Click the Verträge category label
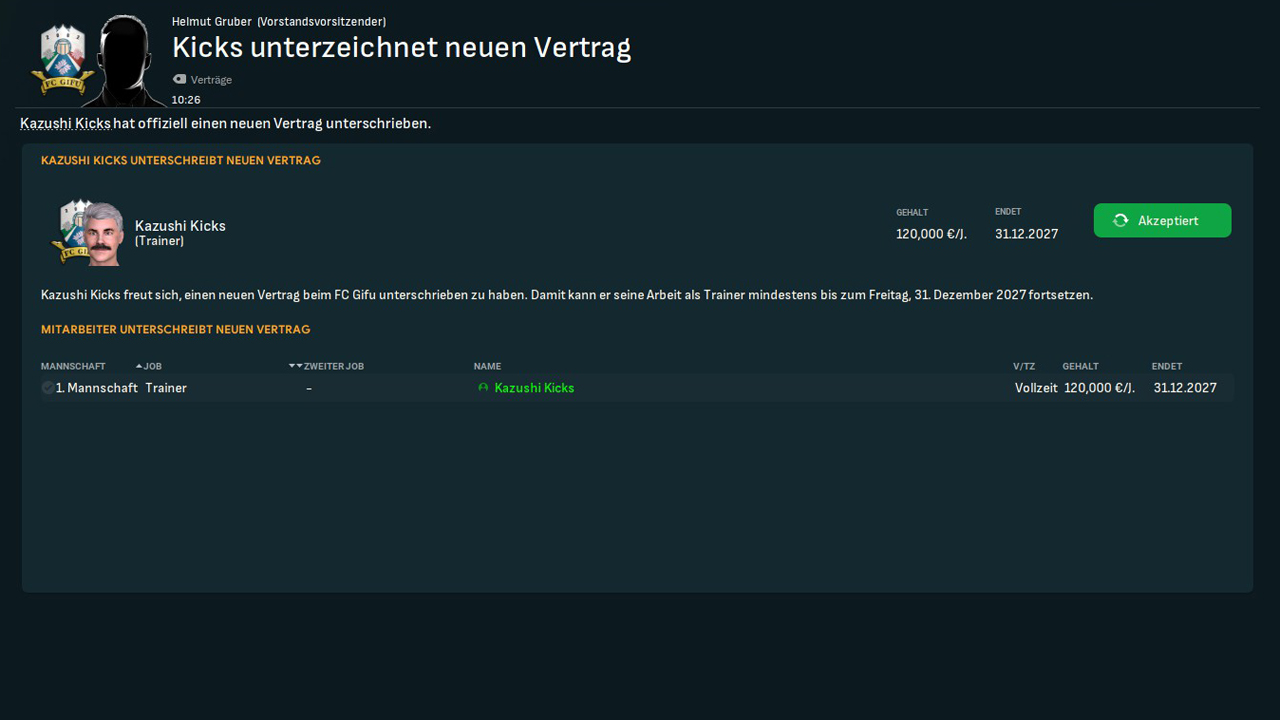This screenshot has height=720, width=1280. pos(211,80)
